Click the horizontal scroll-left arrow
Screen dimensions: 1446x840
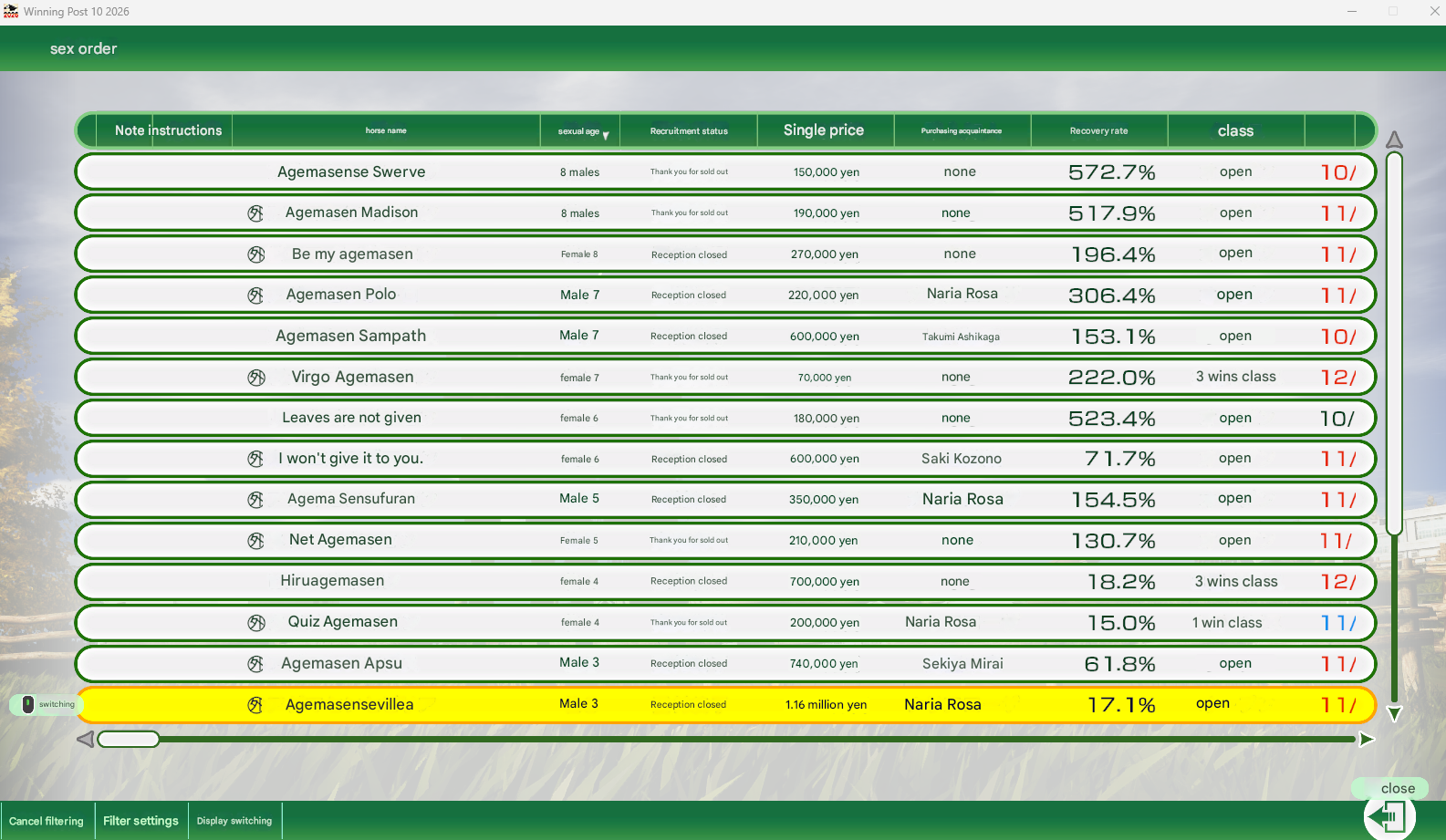[86, 739]
